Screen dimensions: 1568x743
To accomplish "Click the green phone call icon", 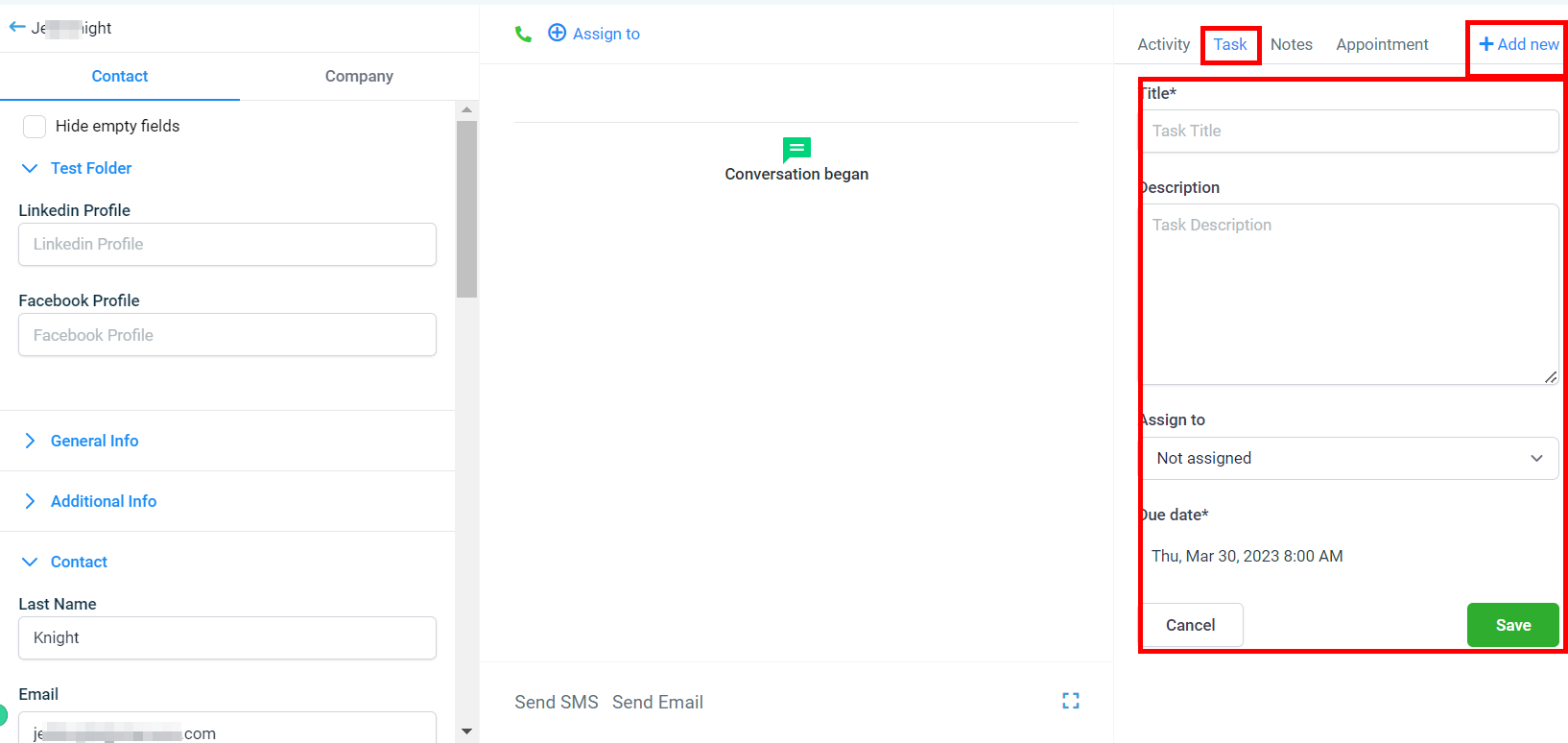I will click(x=523, y=35).
